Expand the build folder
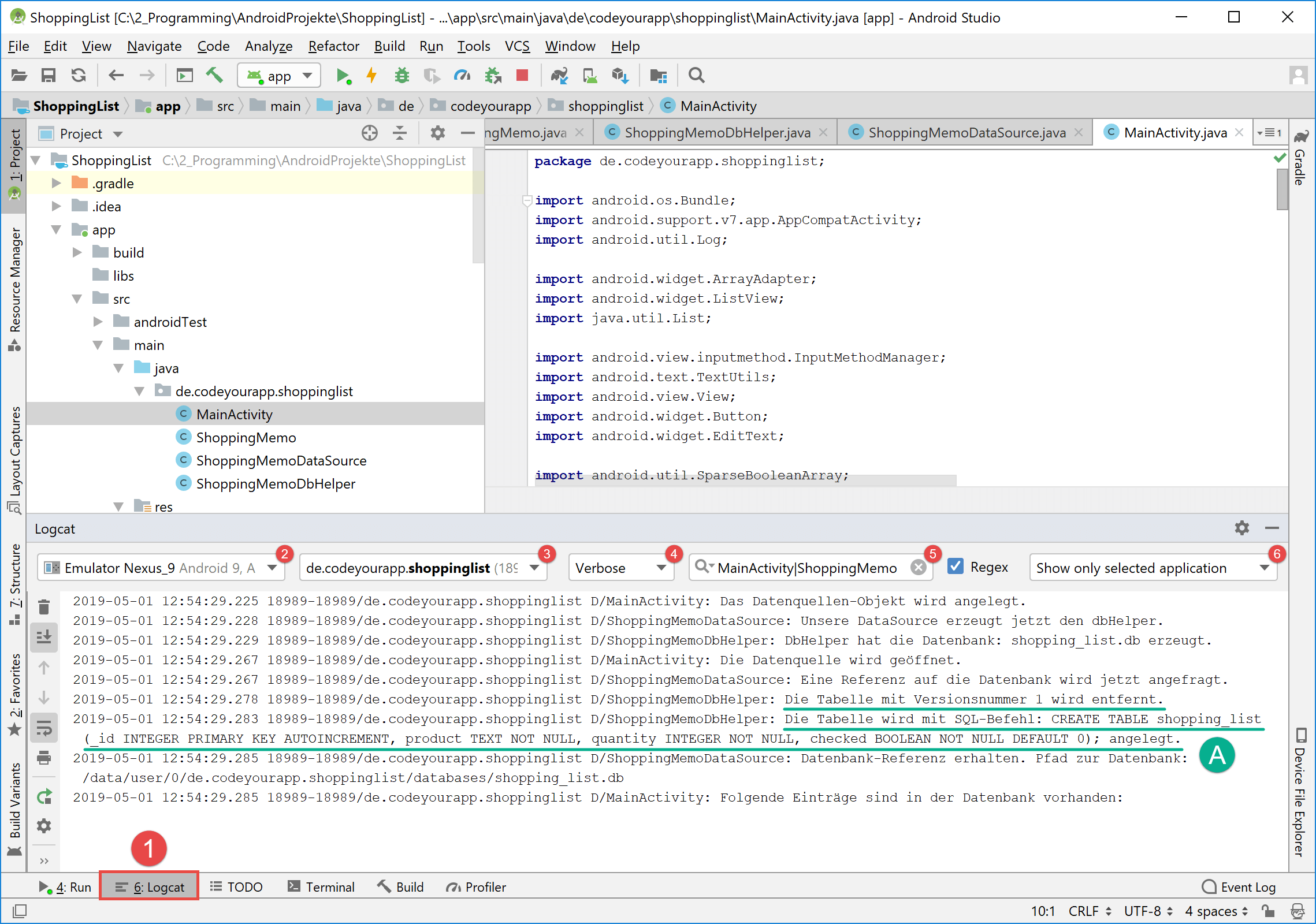 point(77,252)
